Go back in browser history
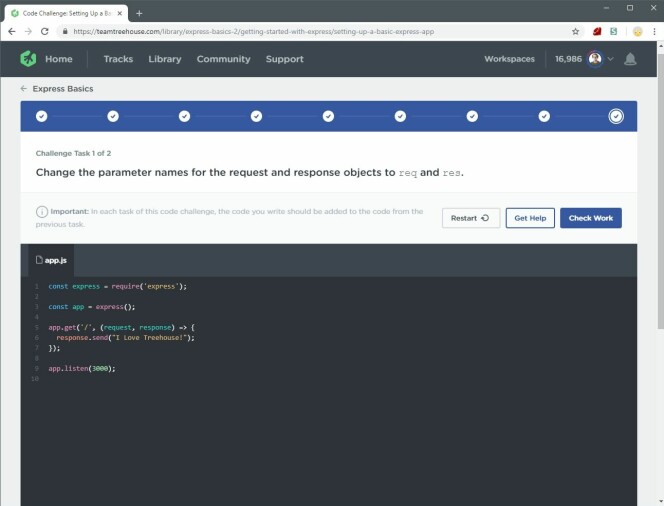This screenshot has width=664, height=506. [12, 31]
